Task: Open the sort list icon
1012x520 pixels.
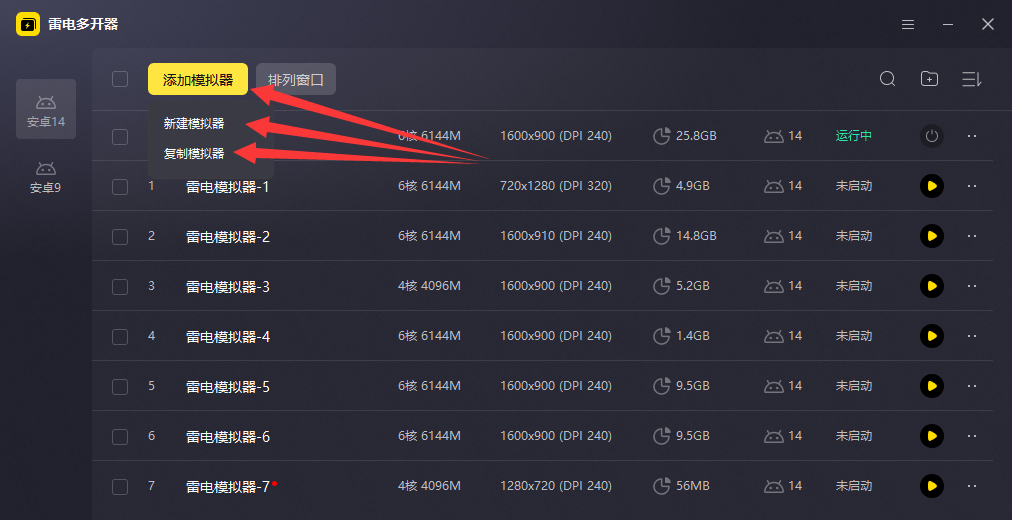Action: [971, 79]
